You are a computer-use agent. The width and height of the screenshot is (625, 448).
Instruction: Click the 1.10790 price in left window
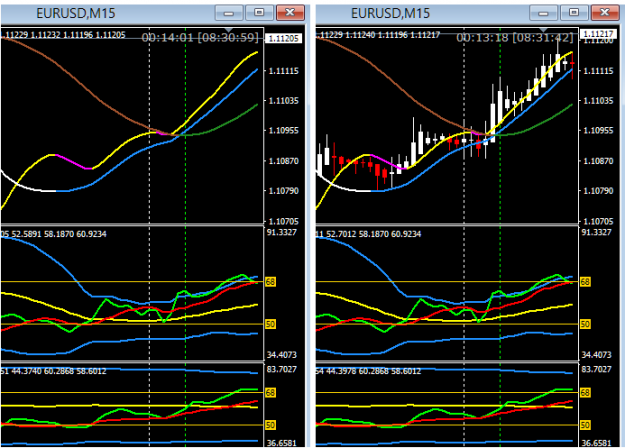(283, 191)
